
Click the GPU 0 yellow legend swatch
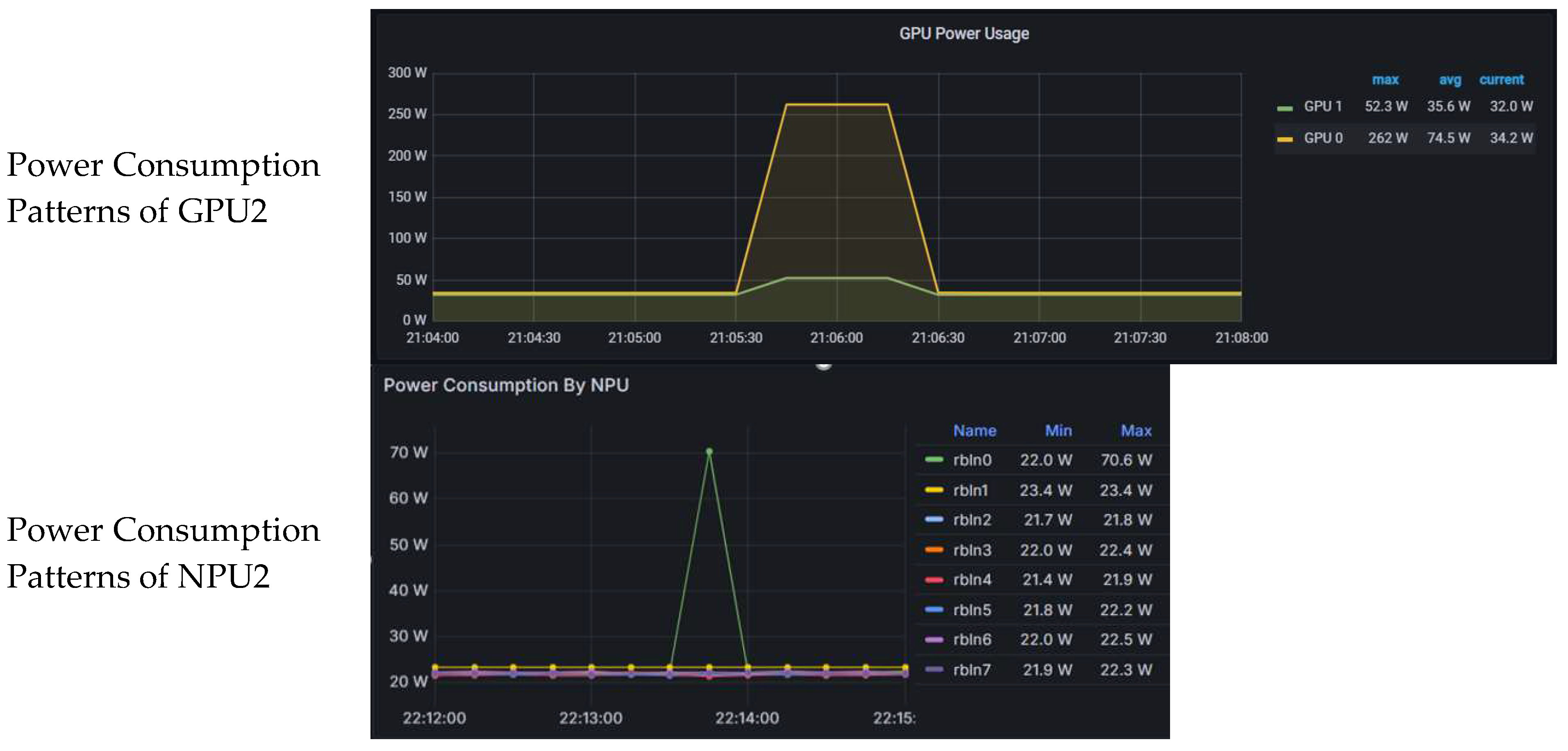(x=1284, y=139)
